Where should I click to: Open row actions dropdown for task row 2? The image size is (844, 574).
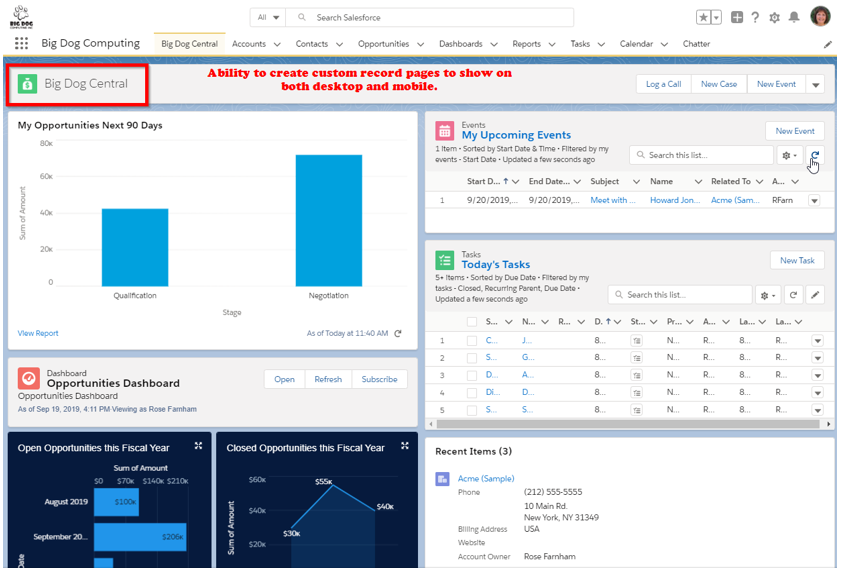818,358
